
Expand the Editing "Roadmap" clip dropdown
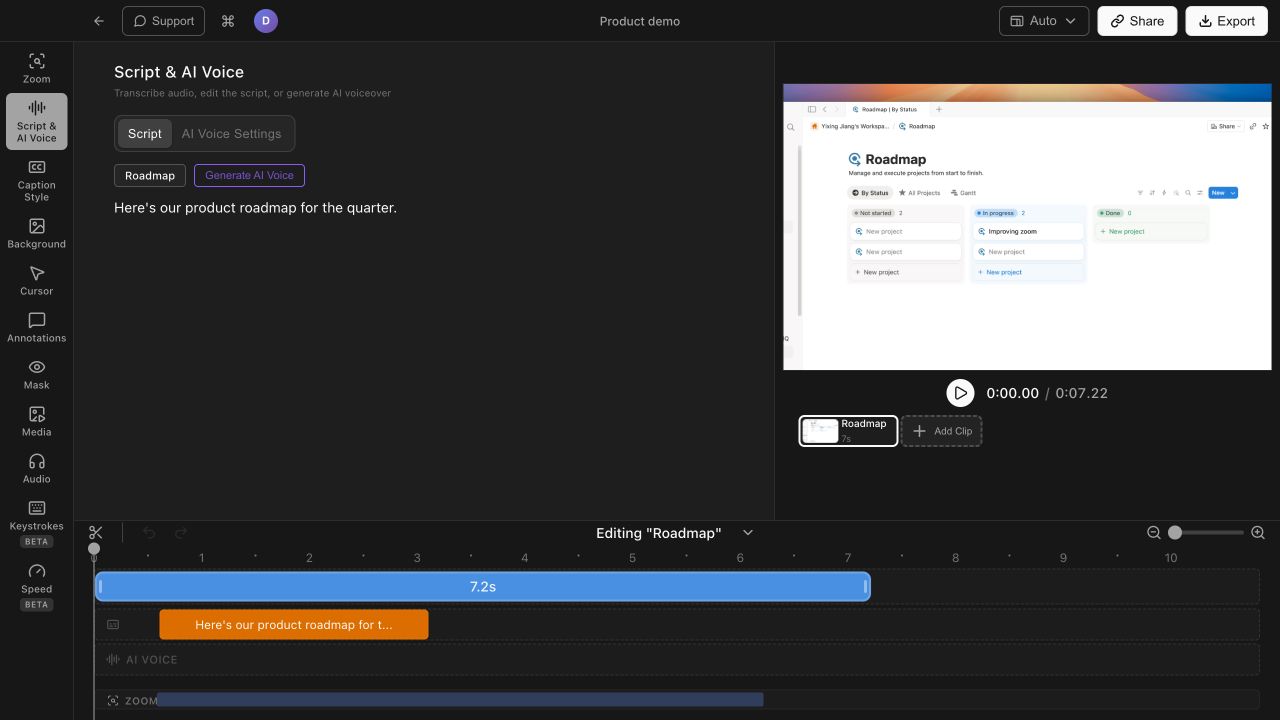click(748, 533)
